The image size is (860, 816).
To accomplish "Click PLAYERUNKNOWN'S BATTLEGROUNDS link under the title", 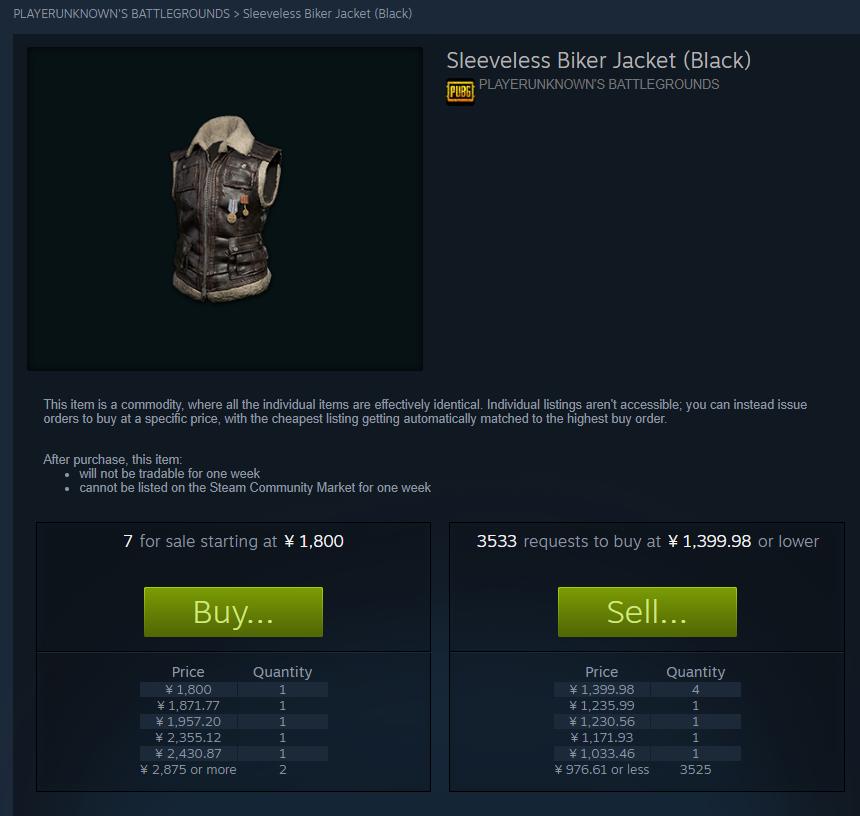I will coord(599,84).
